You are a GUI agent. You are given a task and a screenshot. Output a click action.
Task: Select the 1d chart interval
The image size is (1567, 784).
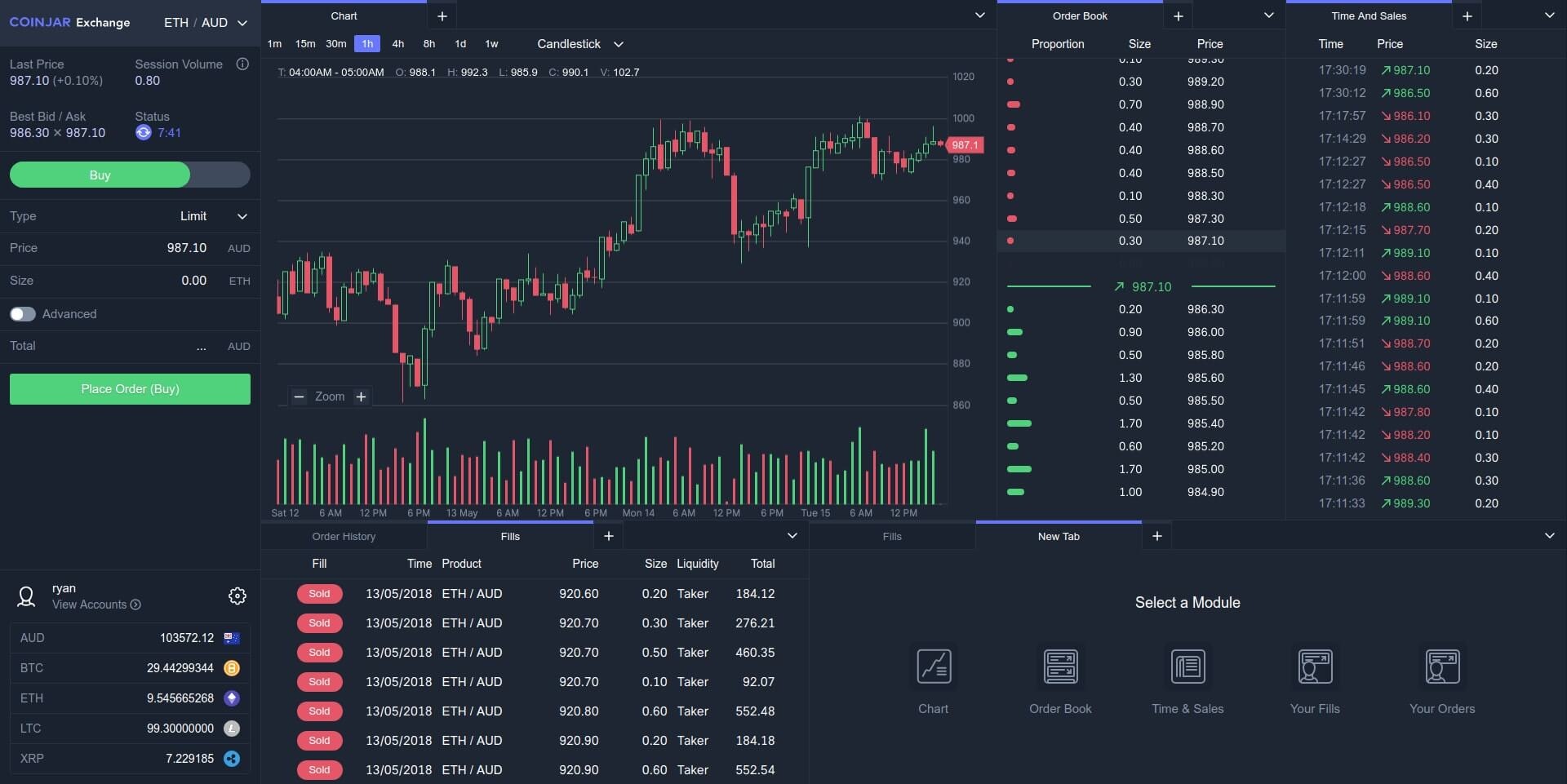460,44
